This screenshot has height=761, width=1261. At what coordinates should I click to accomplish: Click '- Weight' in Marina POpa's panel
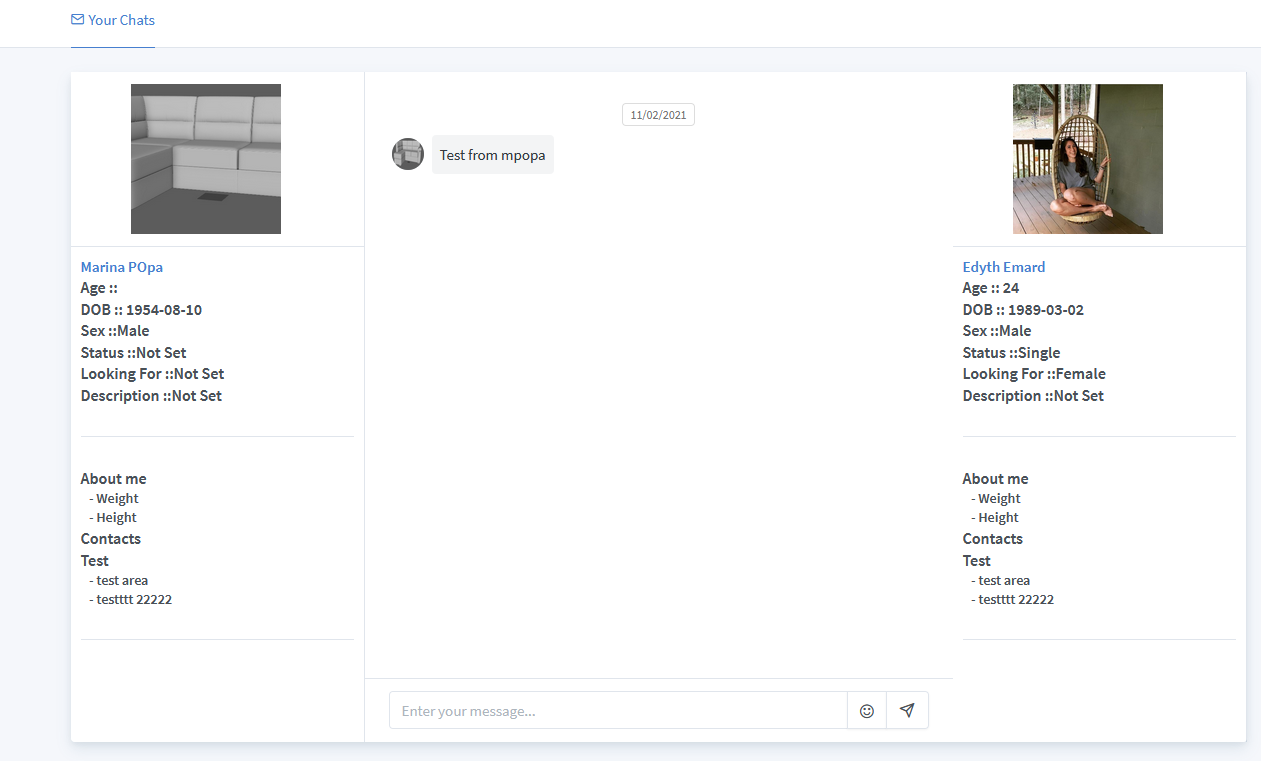[x=114, y=499]
